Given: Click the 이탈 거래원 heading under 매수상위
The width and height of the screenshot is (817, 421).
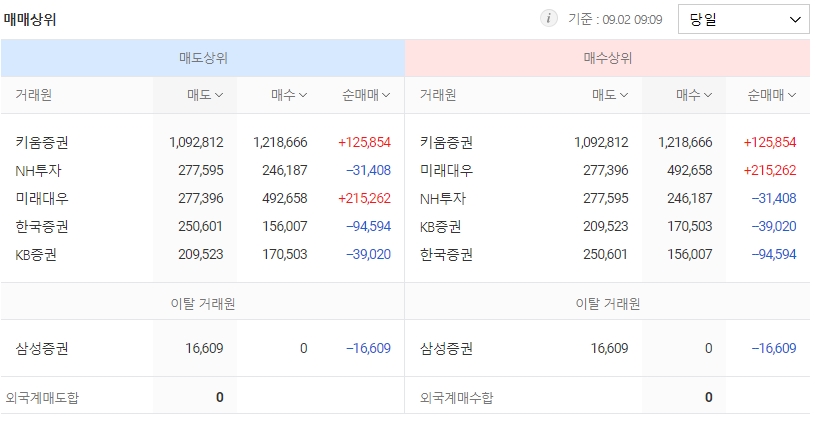Looking at the screenshot, I should point(608,304).
